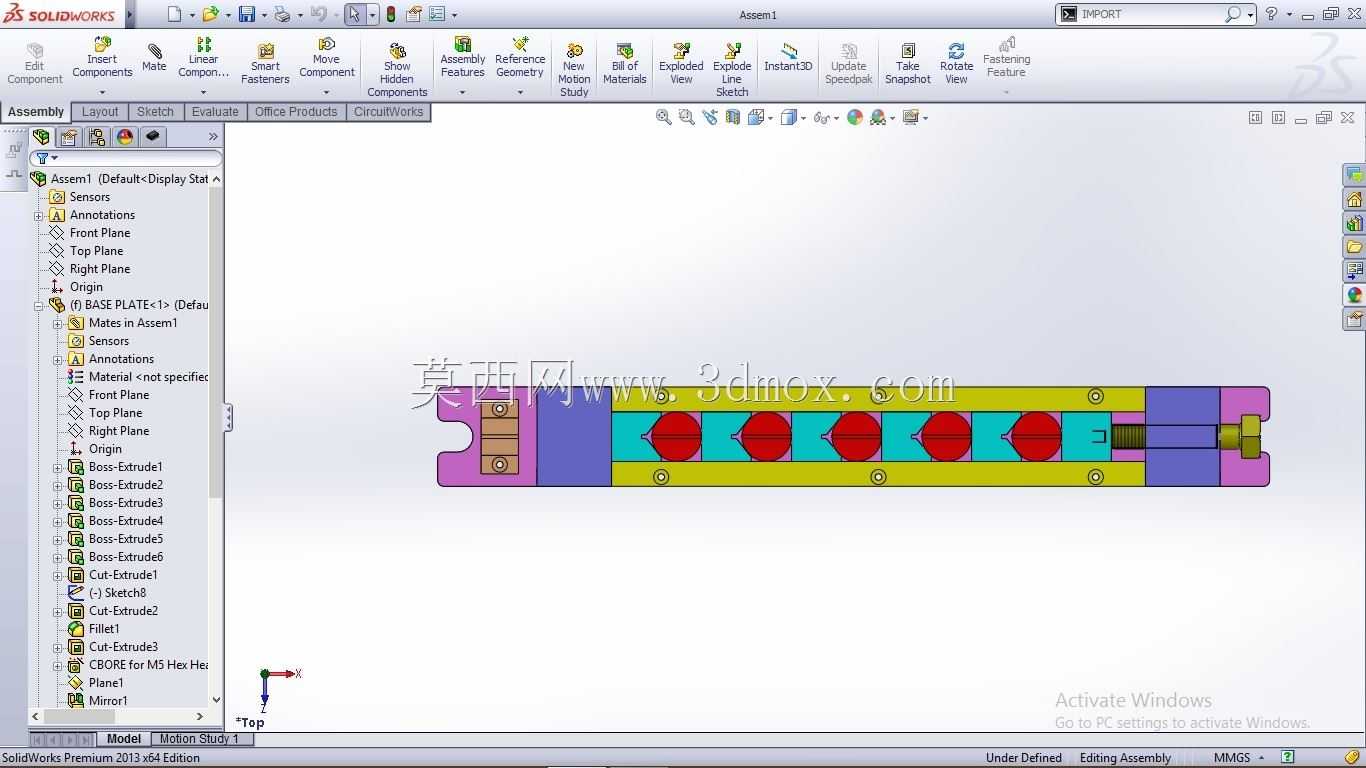Click the Take Snapshot tool
The width and height of the screenshot is (1366, 768).
908,63
